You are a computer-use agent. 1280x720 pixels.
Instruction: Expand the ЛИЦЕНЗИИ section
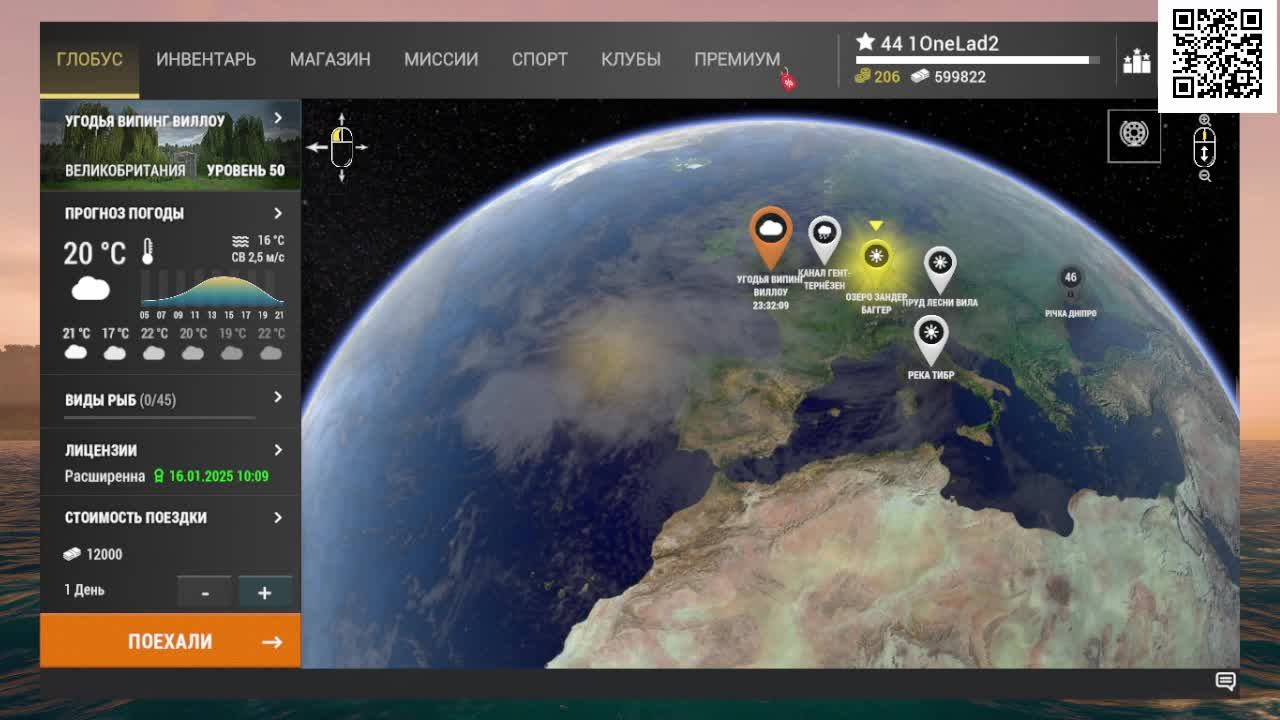pyautogui.click(x=278, y=450)
